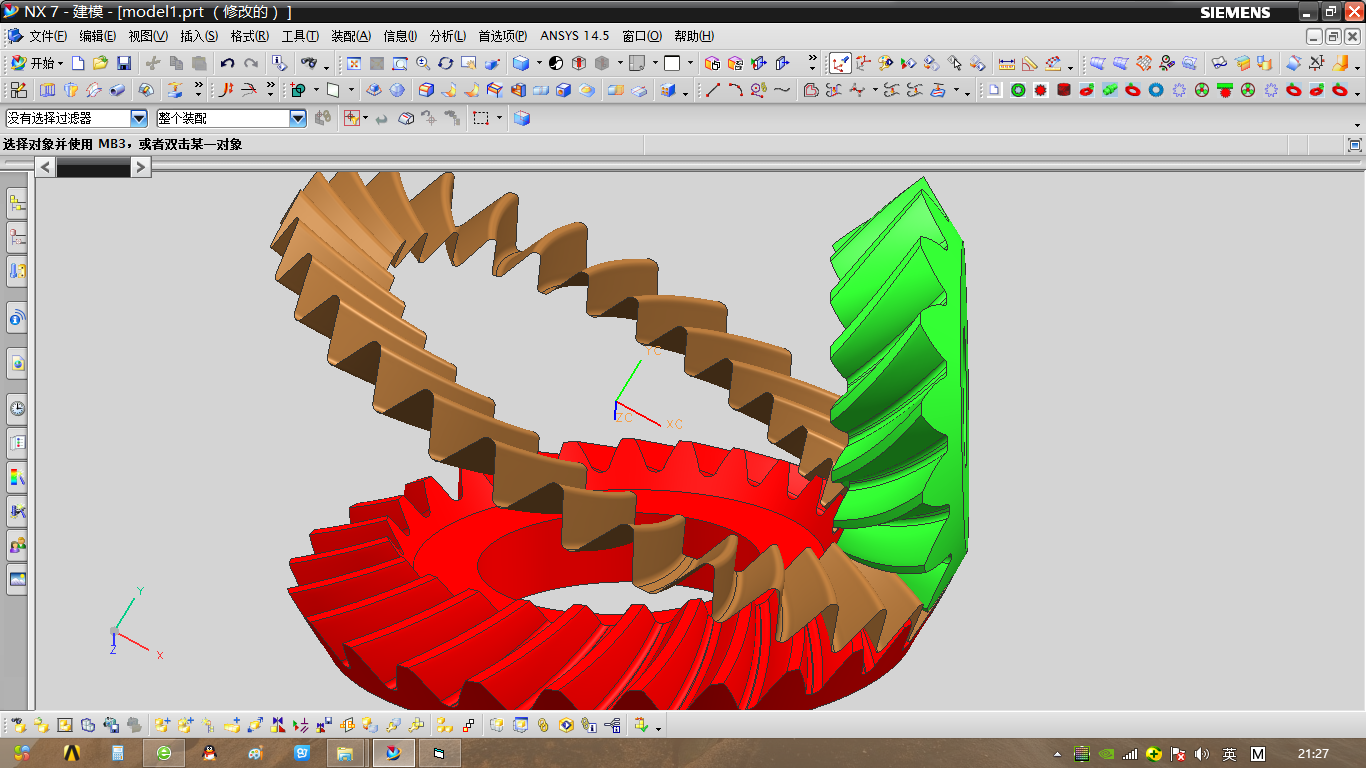Open the 首选项(P) Preferences menu

click(x=503, y=36)
